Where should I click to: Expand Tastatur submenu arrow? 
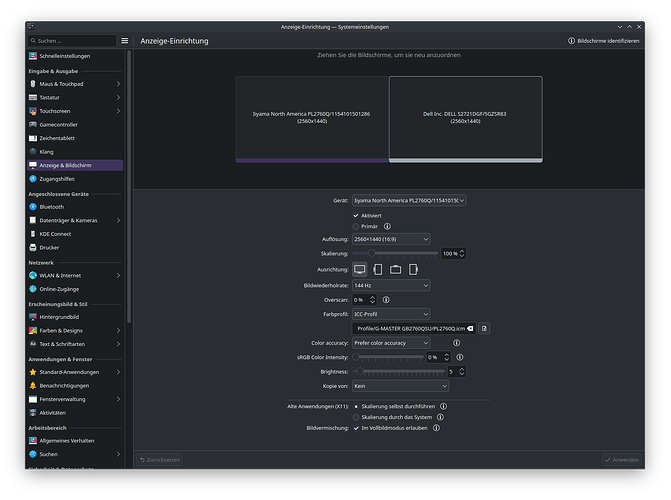coord(118,98)
